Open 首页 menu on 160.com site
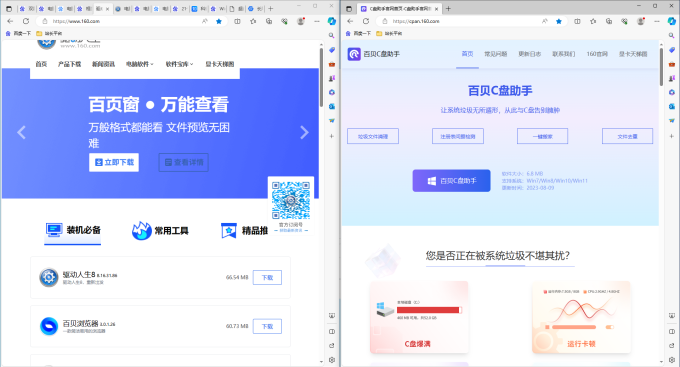Screen dimensions: 680x367 (x=41, y=64)
